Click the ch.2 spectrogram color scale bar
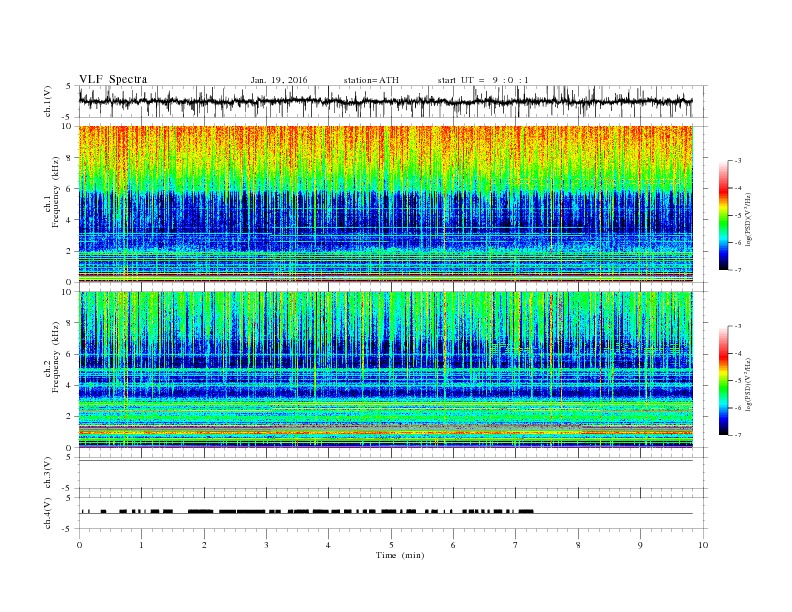The height and width of the screenshot is (612, 792). 724,380
